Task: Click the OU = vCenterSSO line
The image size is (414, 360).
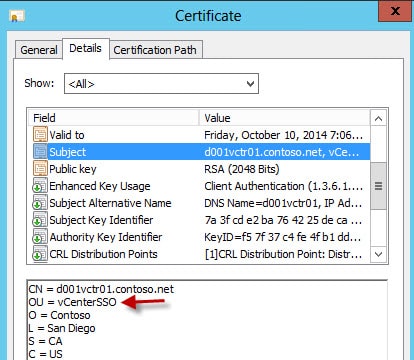Action: [72, 302]
